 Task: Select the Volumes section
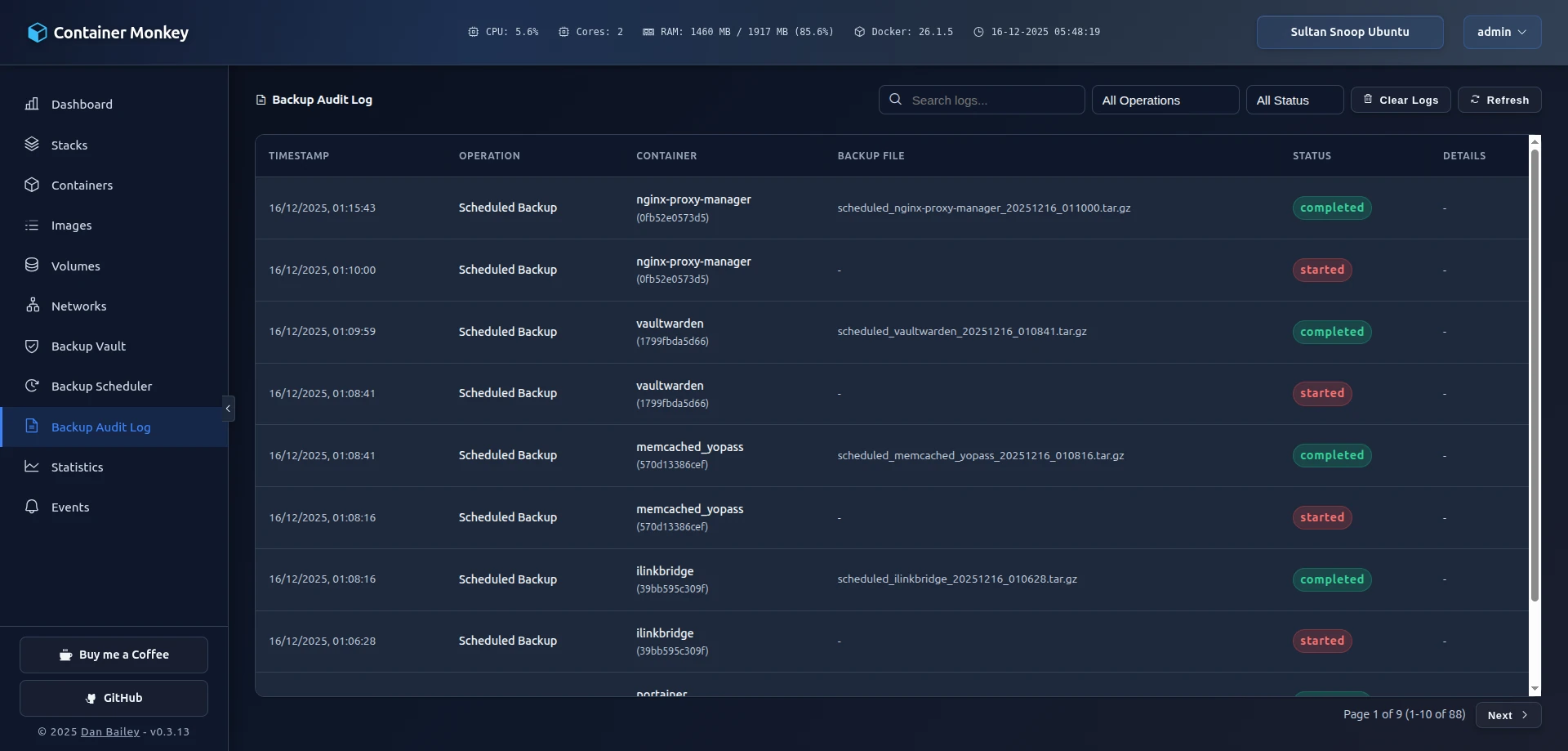(x=32, y=265)
